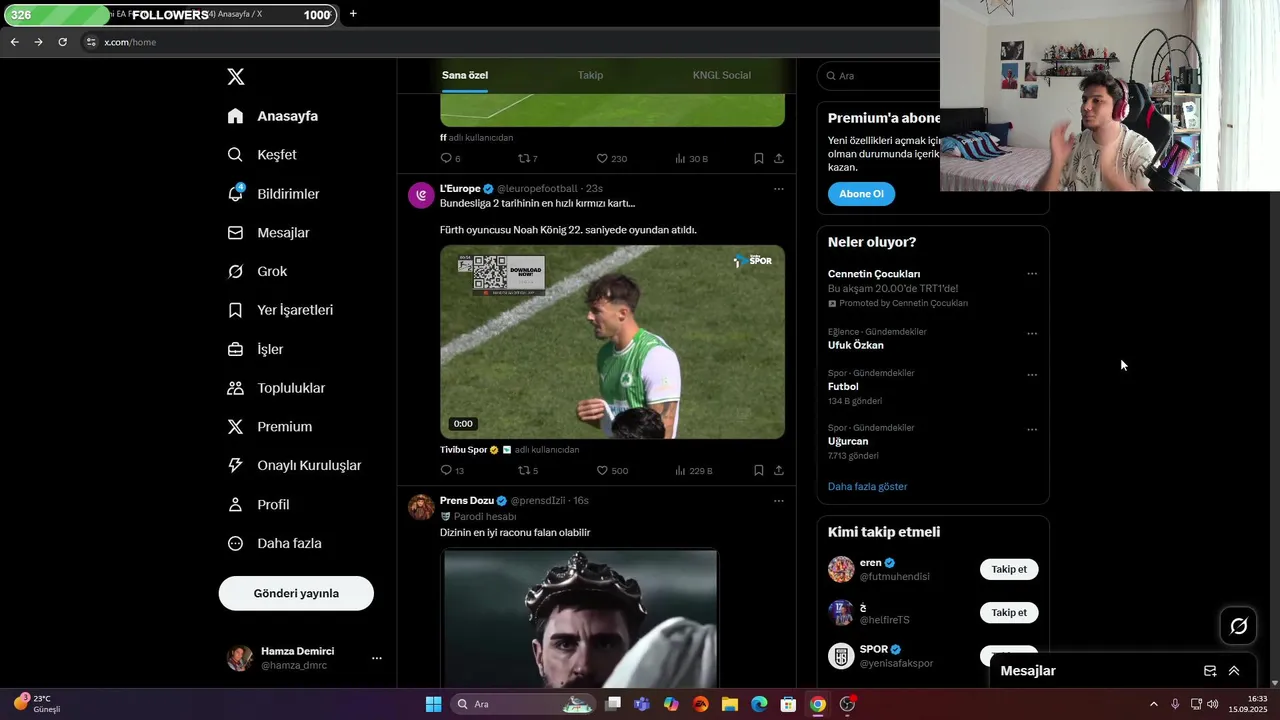Click Daha fazla göster link
1280x720 pixels.
tap(868, 487)
